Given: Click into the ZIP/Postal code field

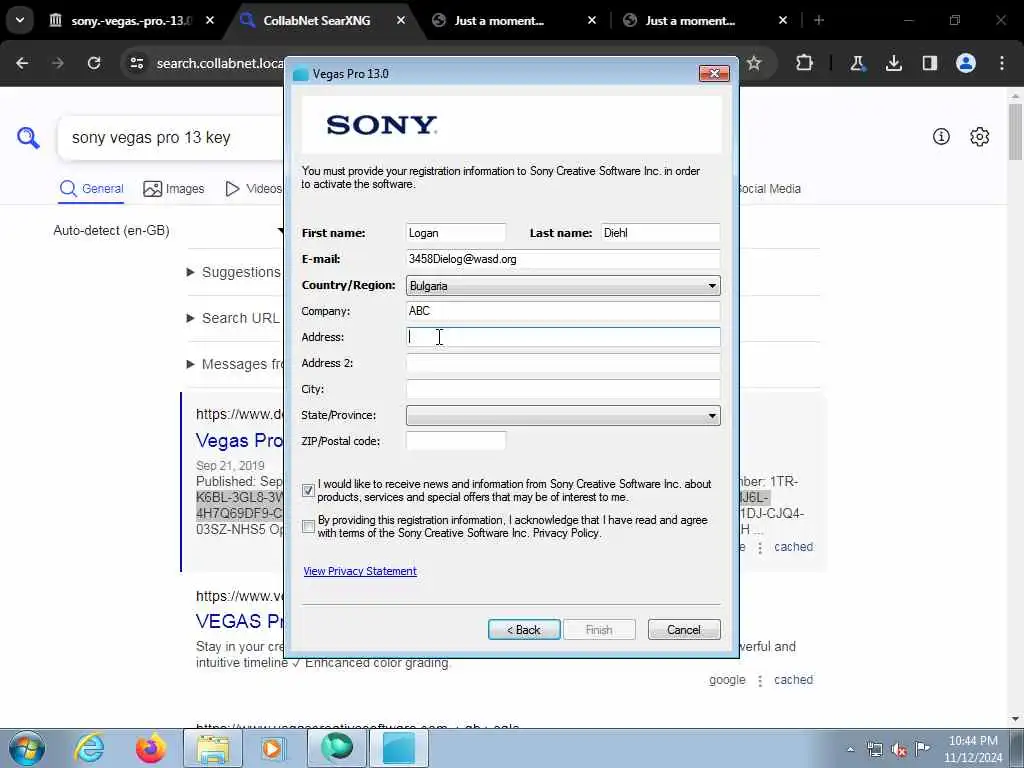Looking at the screenshot, I should click(x=456, y=441).
